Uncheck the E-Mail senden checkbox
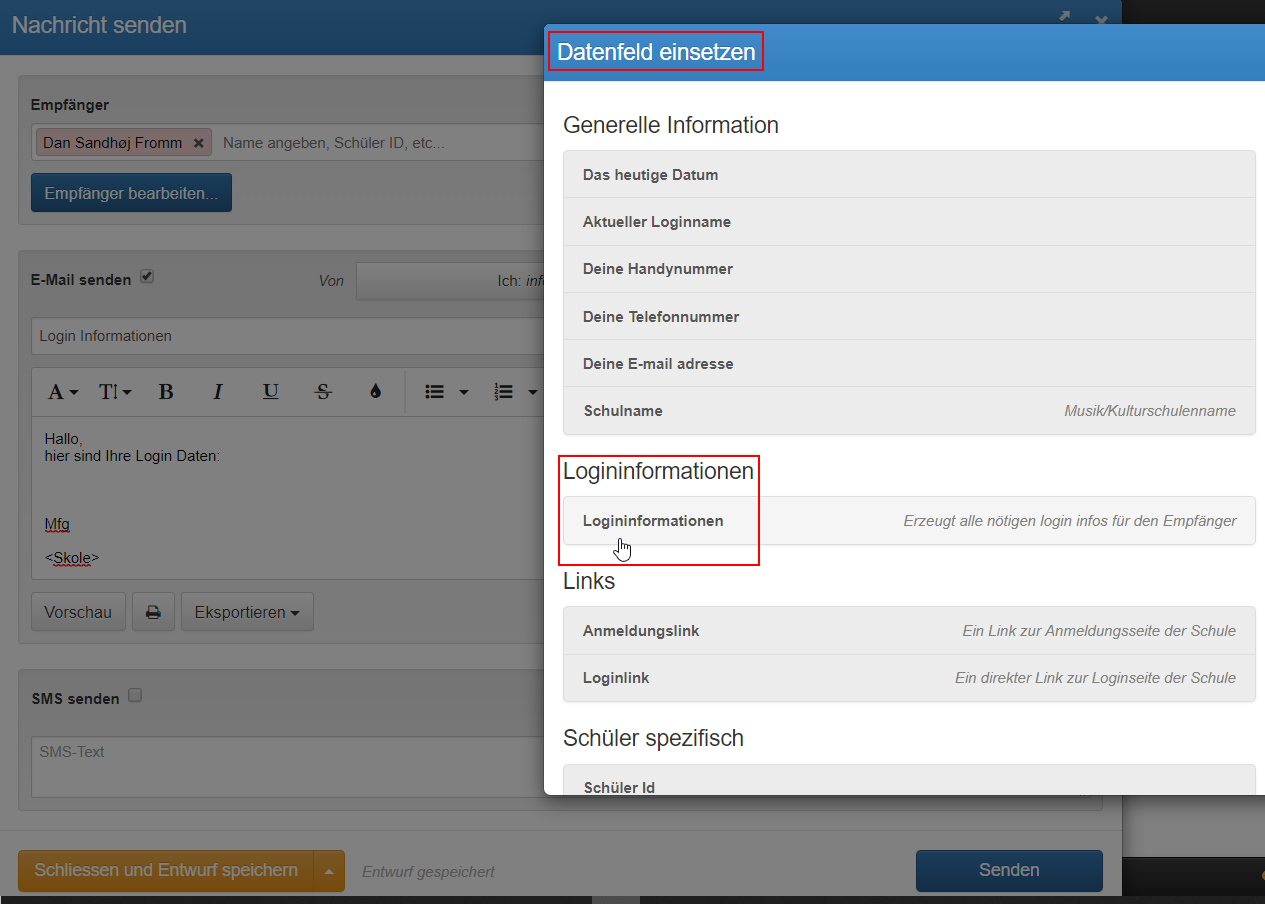Screen dimensions: 1265x904 [x=147, y=276]
